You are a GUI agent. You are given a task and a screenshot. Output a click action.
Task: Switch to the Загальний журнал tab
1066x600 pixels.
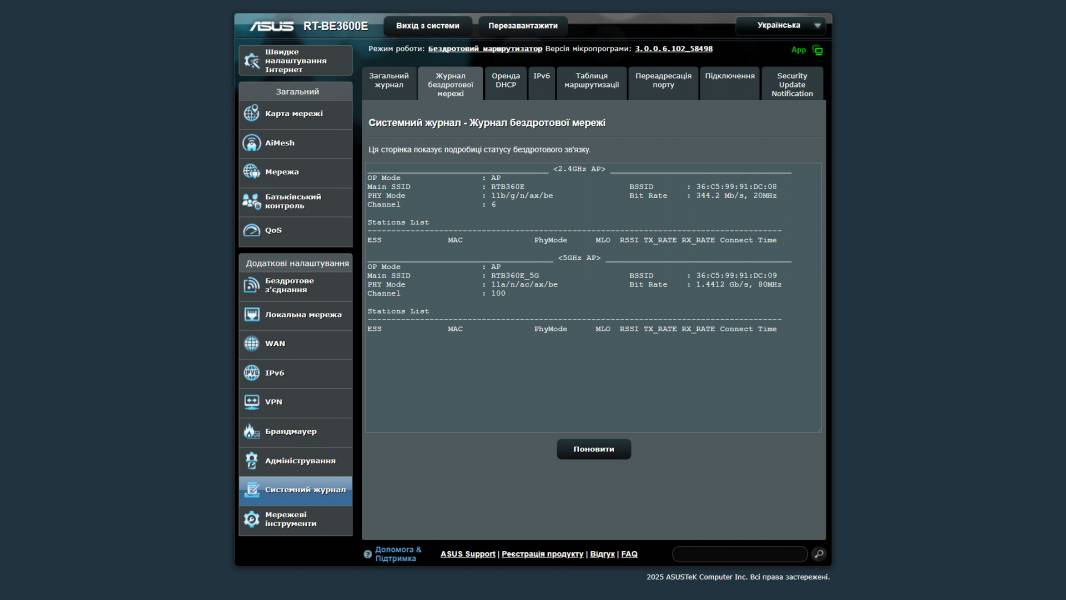click(x=389, y=84)
